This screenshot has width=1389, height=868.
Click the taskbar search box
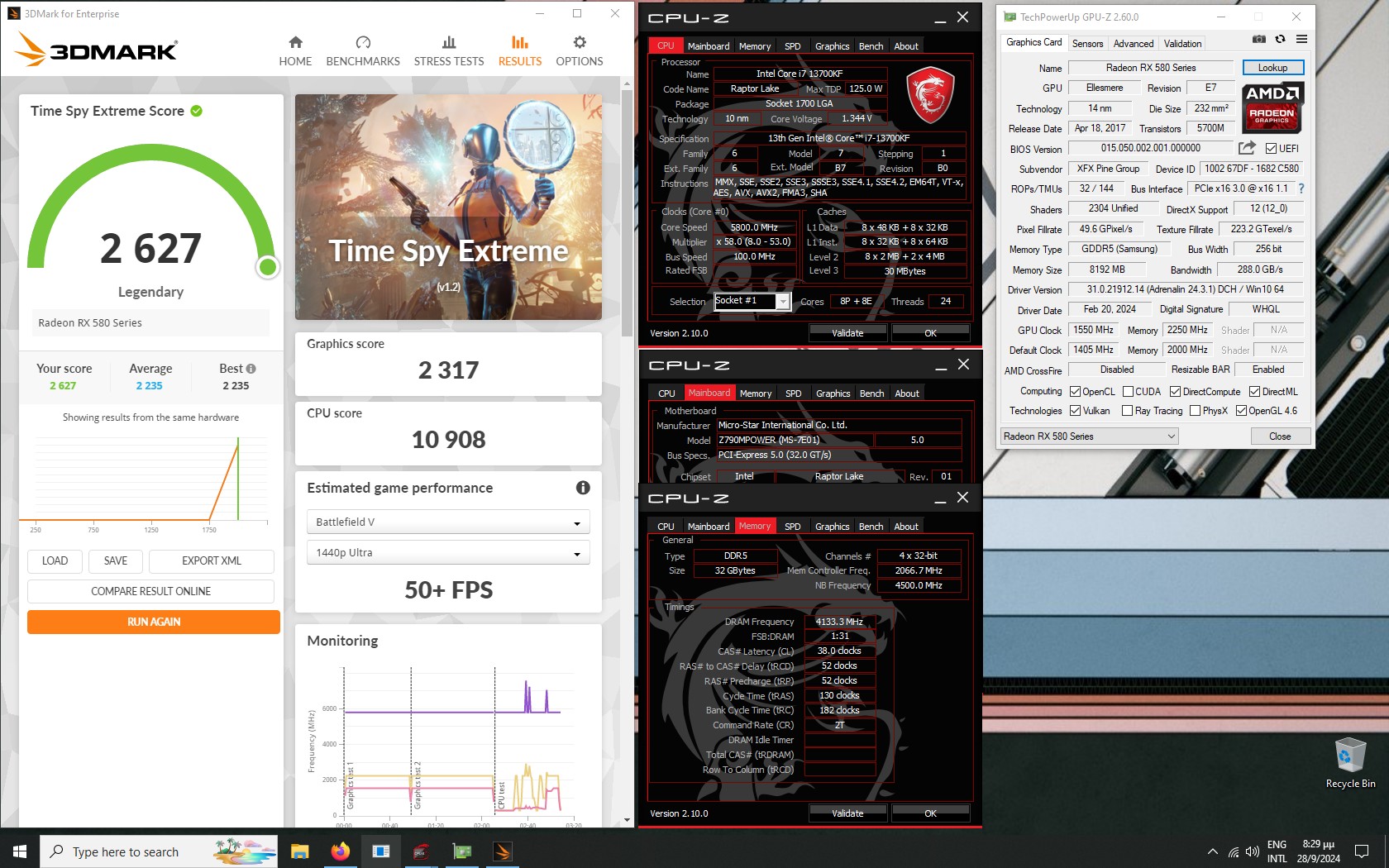coord(160,851)
